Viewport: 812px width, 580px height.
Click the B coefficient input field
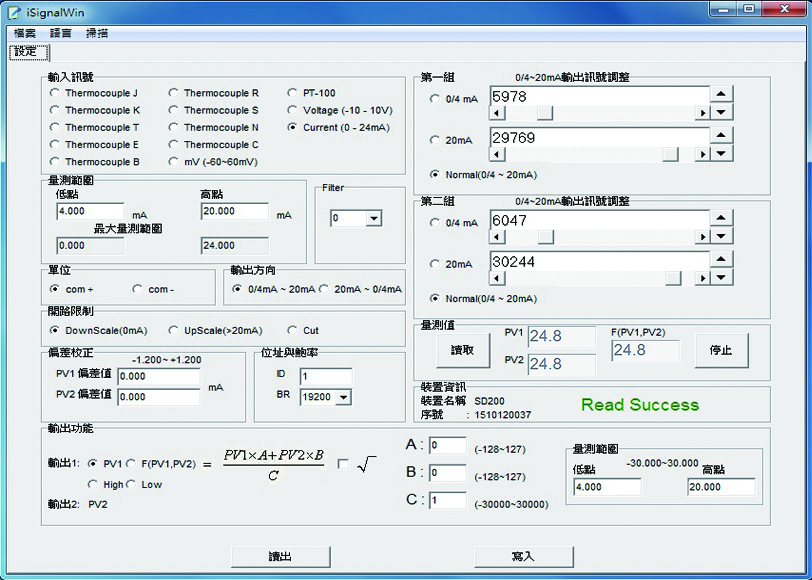pos(447,473)
